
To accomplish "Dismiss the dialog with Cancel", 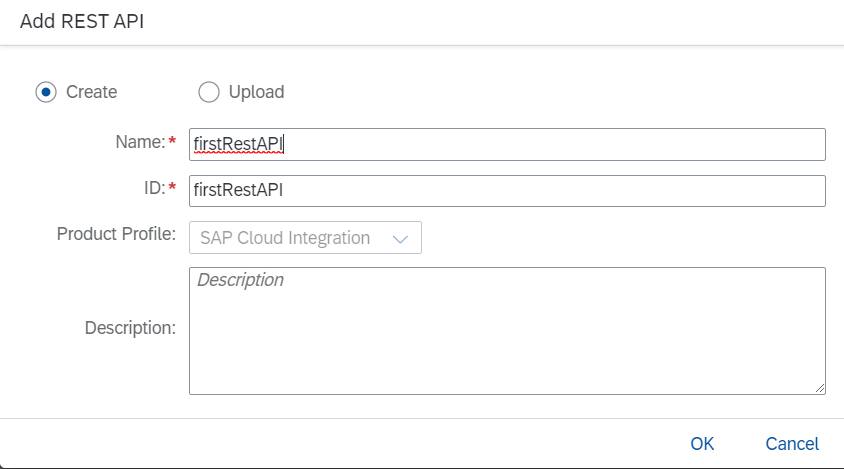I will pyautogui.click(x=792, y=444).
